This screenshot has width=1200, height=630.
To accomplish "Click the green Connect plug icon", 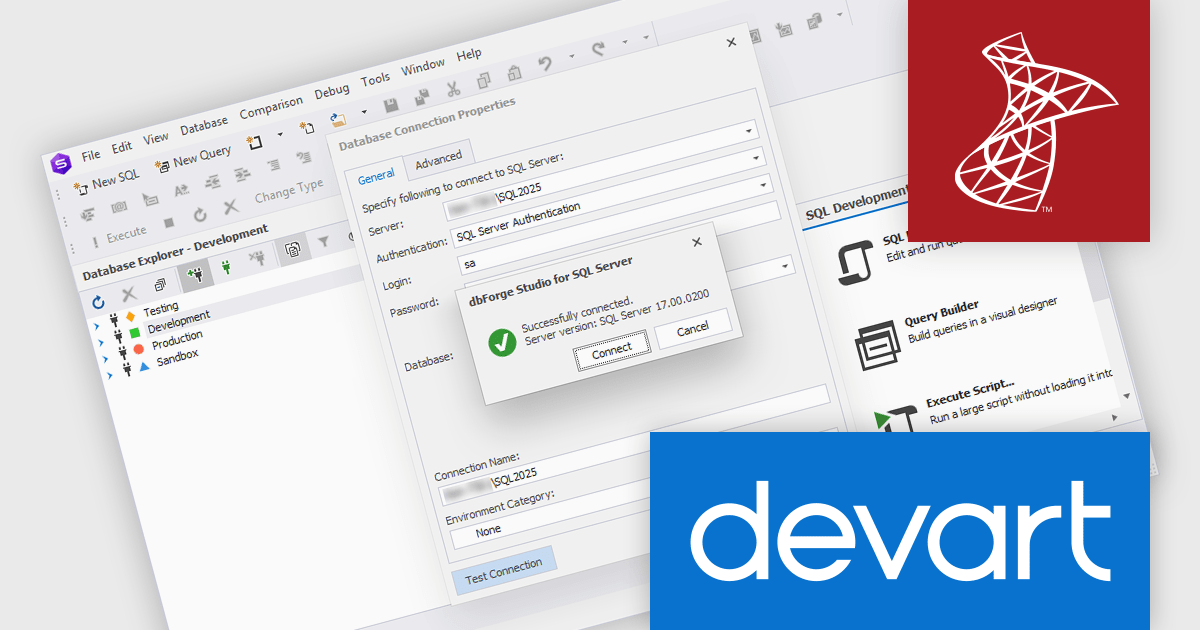I will click(x=226, y=267).
